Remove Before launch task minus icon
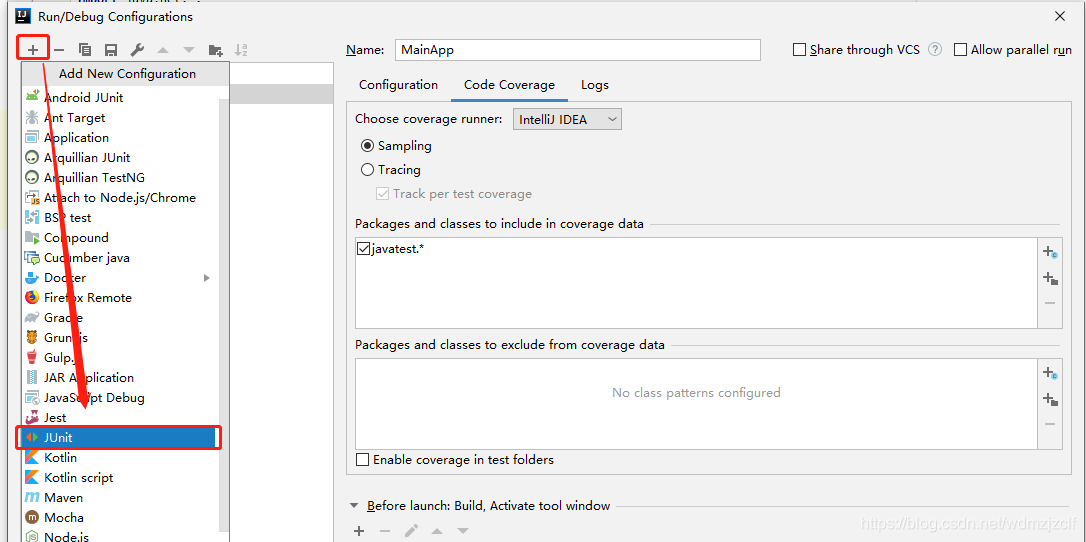1086x542 pixels. coord(385,532)
